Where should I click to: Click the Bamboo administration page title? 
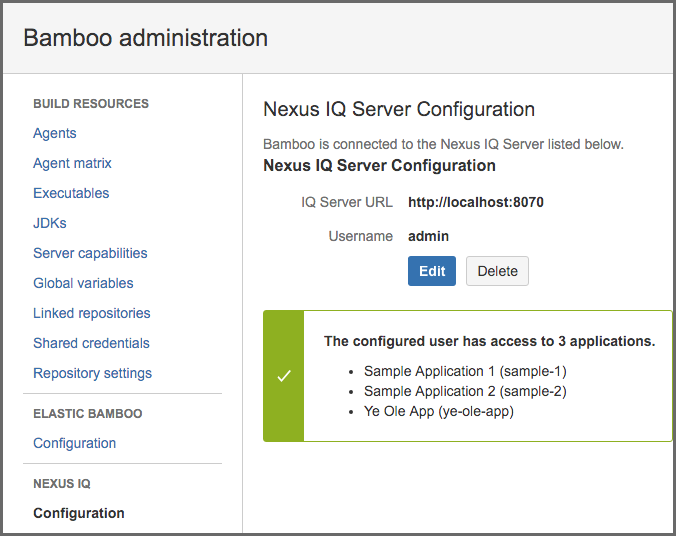point(146,38)
